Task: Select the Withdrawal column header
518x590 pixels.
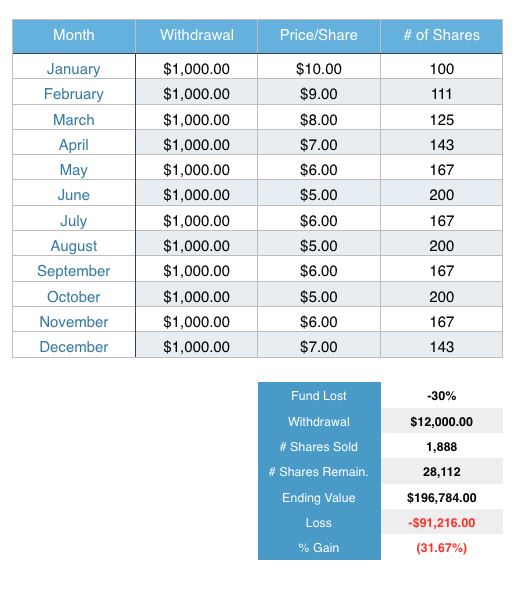Action: [x=196, y=35]
